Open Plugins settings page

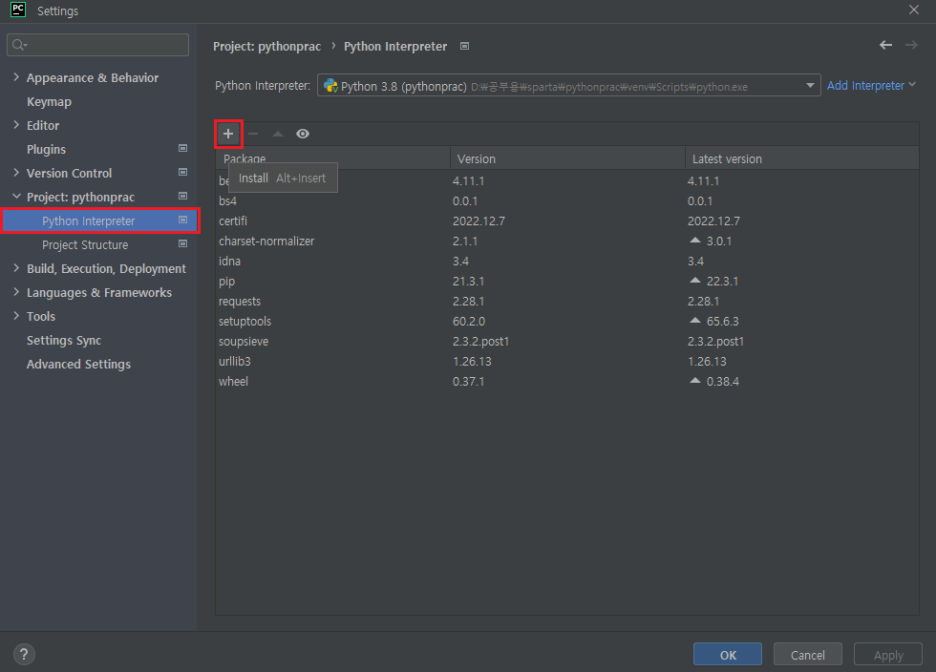(x=46, y=149)
